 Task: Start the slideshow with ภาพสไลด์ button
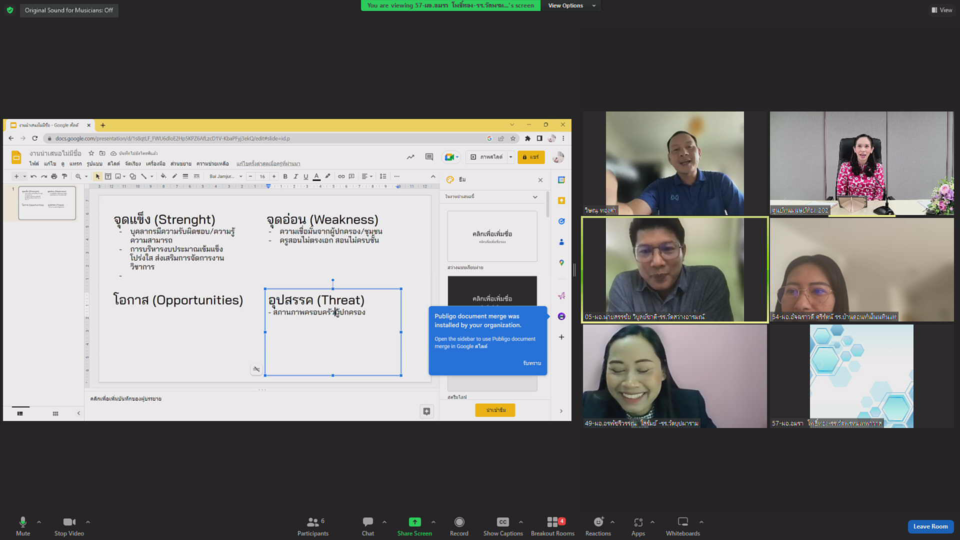coord(487,157)
